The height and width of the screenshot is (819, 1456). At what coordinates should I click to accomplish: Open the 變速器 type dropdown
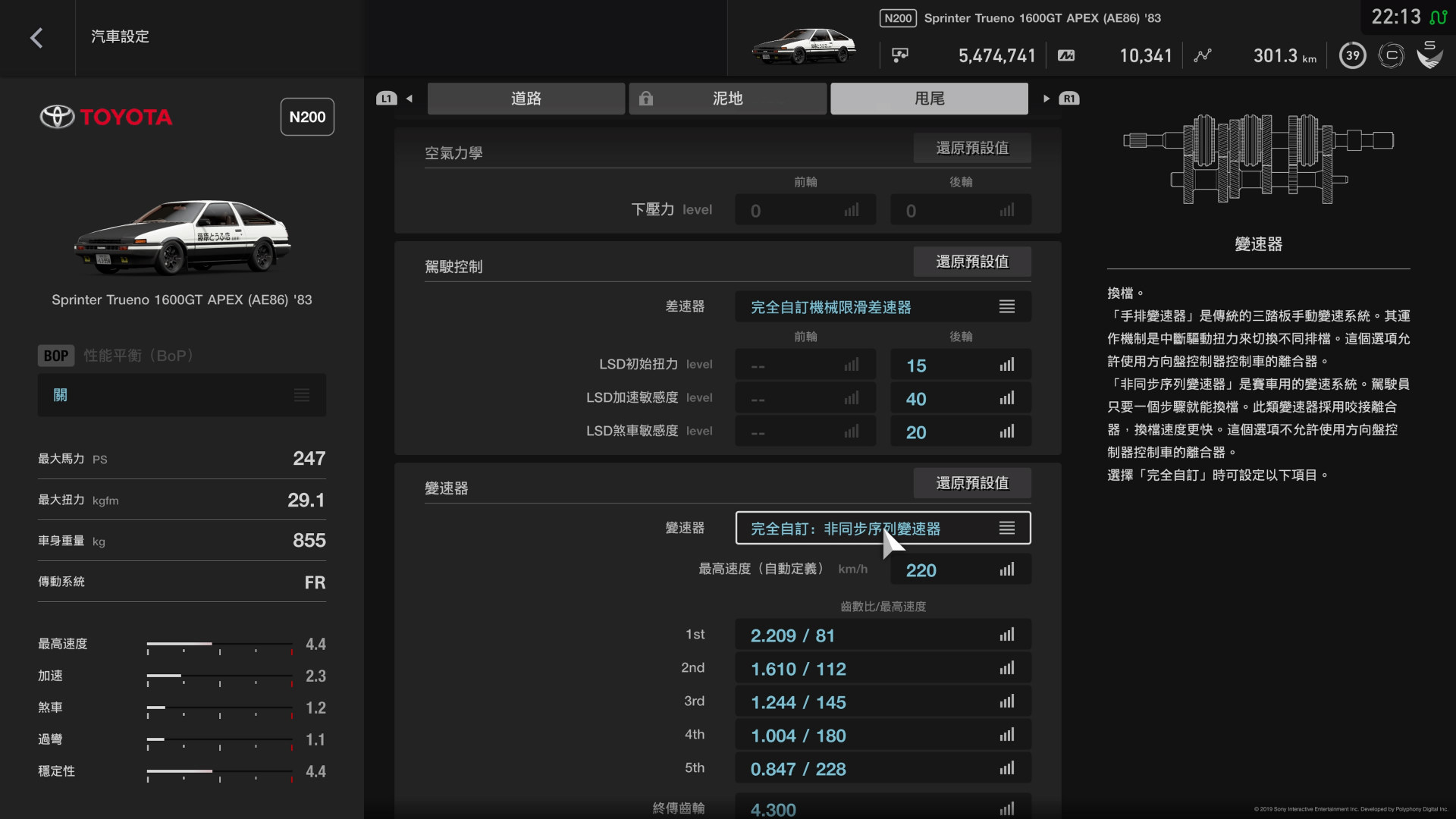coord(883,528)
